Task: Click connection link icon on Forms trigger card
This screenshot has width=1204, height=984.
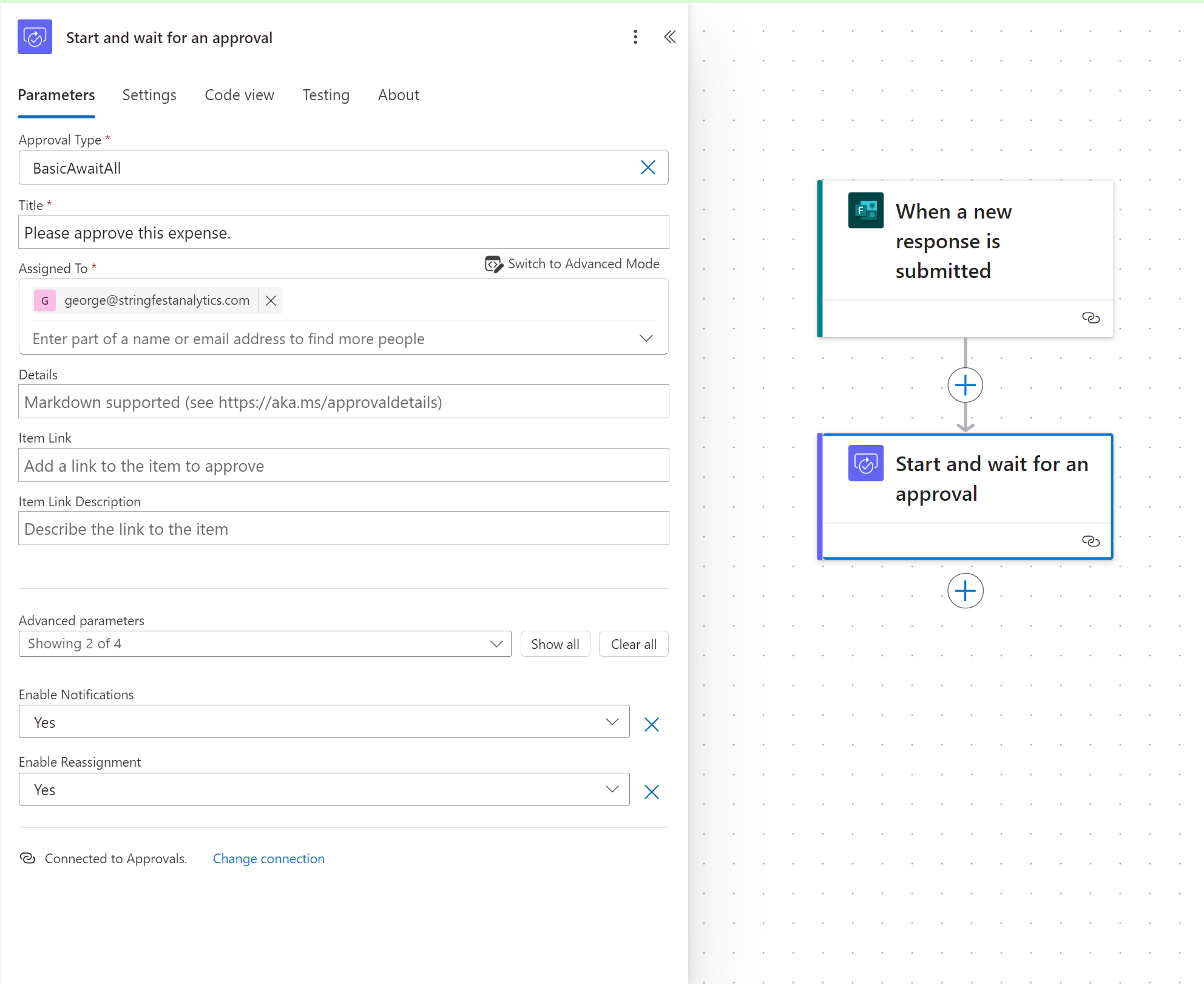Action: click(x=1091, y=317)
